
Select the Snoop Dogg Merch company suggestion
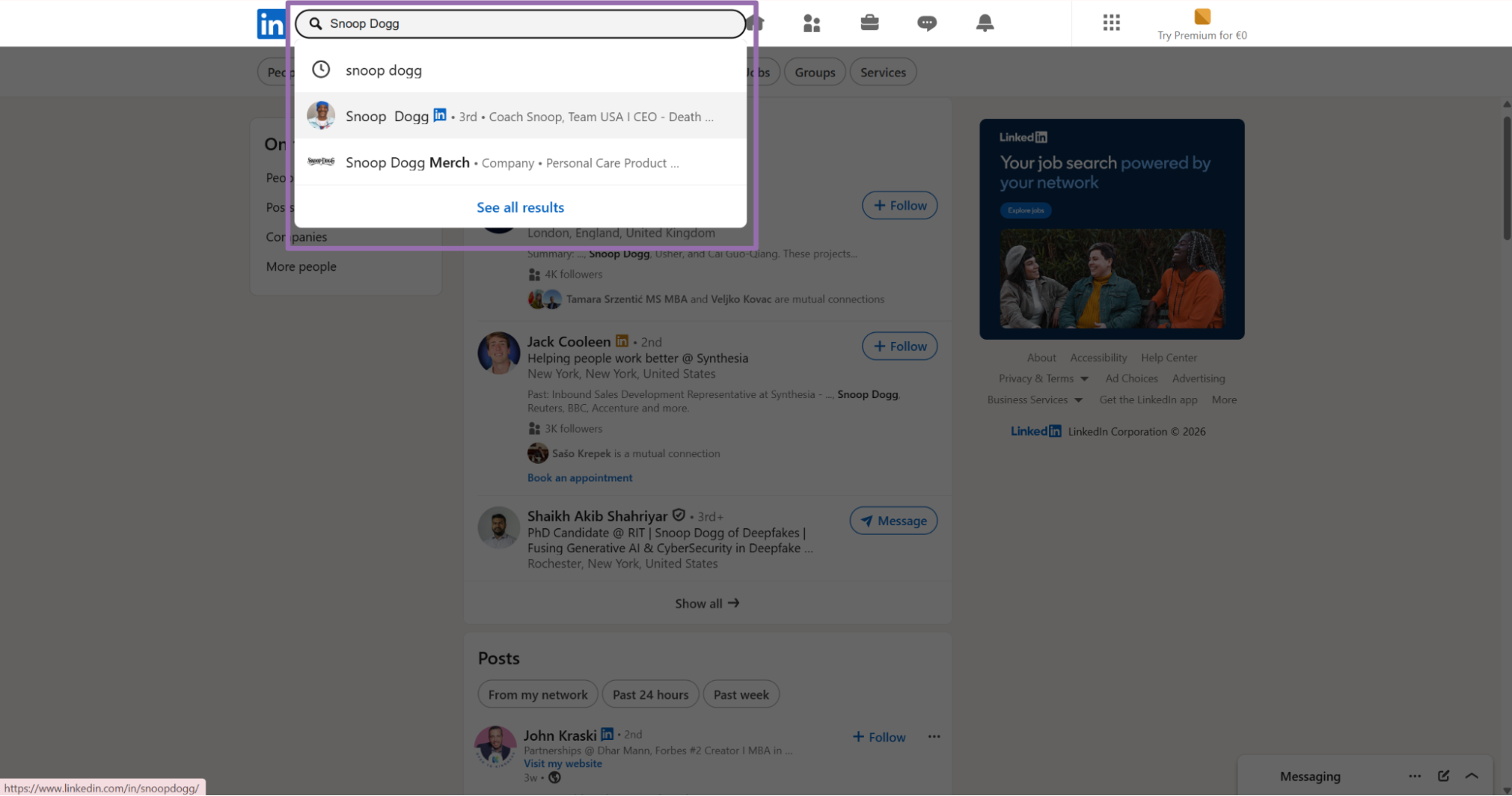(x=520, y=162)
